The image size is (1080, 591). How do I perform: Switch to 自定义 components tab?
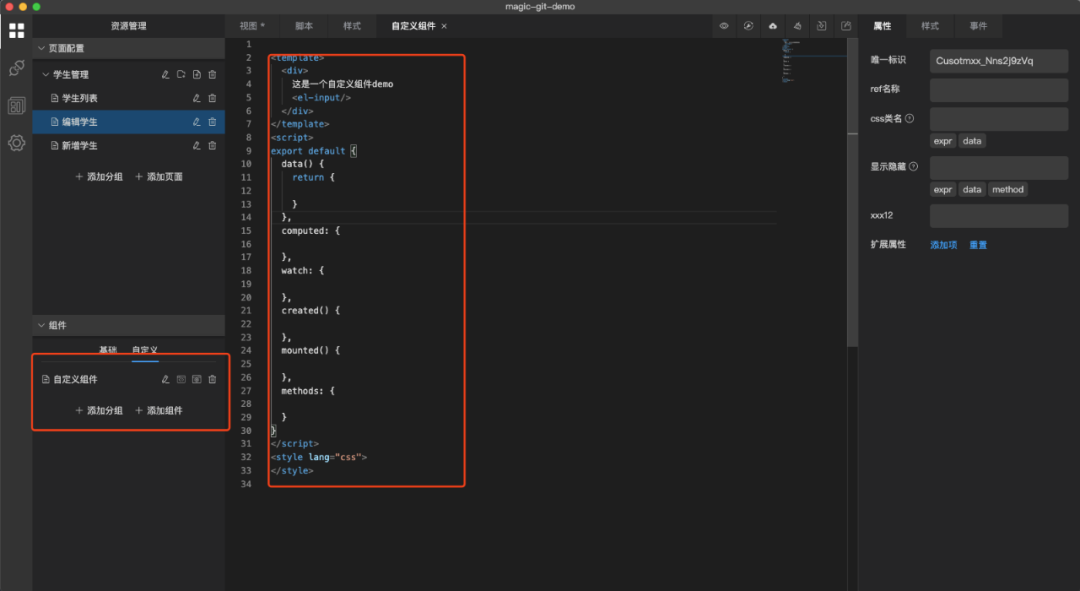pos(145,350)
